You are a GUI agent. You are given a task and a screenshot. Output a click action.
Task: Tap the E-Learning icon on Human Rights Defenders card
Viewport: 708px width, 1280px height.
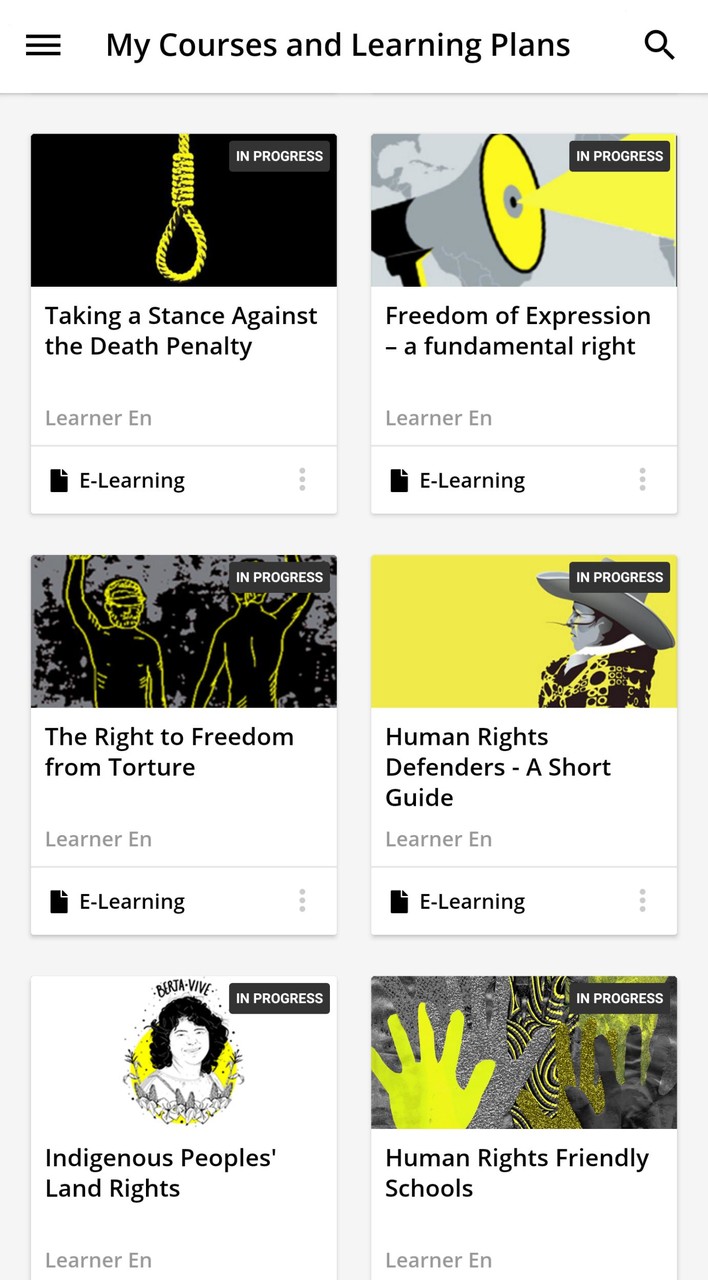coord(398,901)
